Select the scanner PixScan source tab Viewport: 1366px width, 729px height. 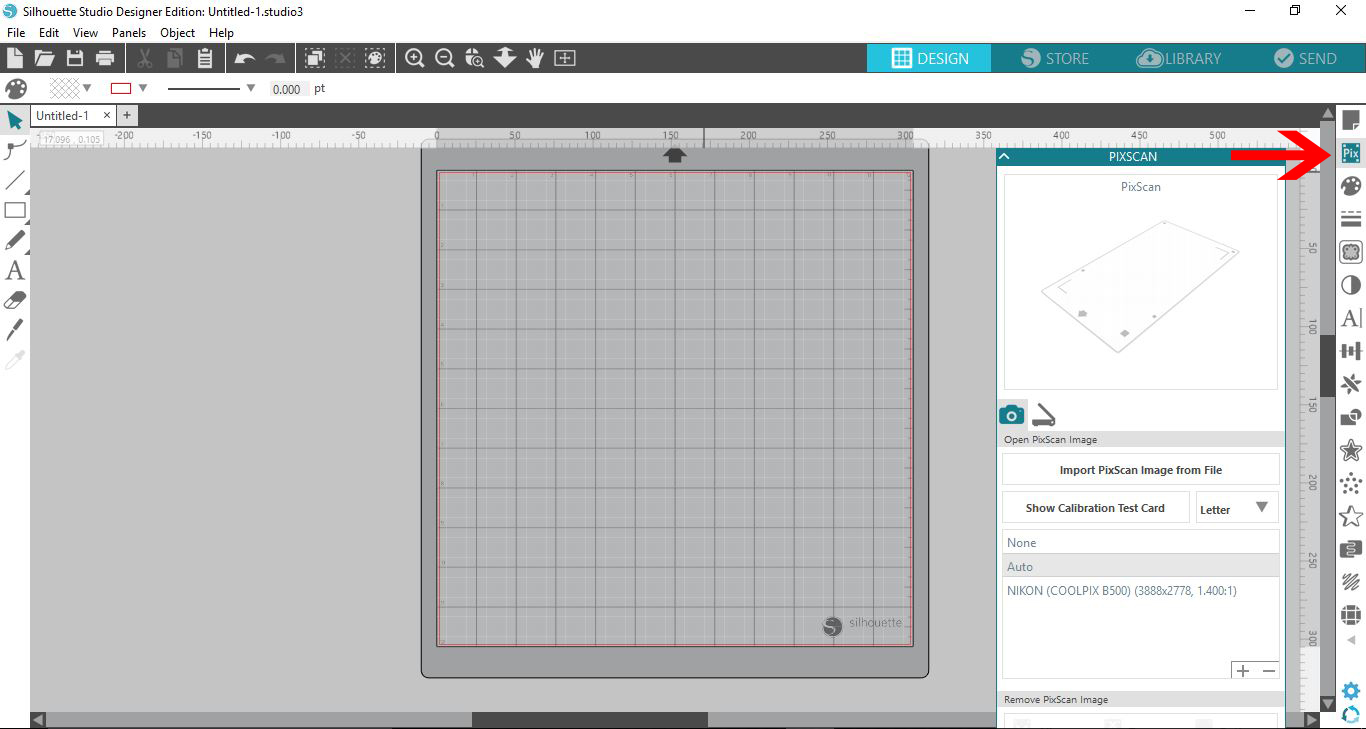pyautogui.click(x=1045, y=415)
